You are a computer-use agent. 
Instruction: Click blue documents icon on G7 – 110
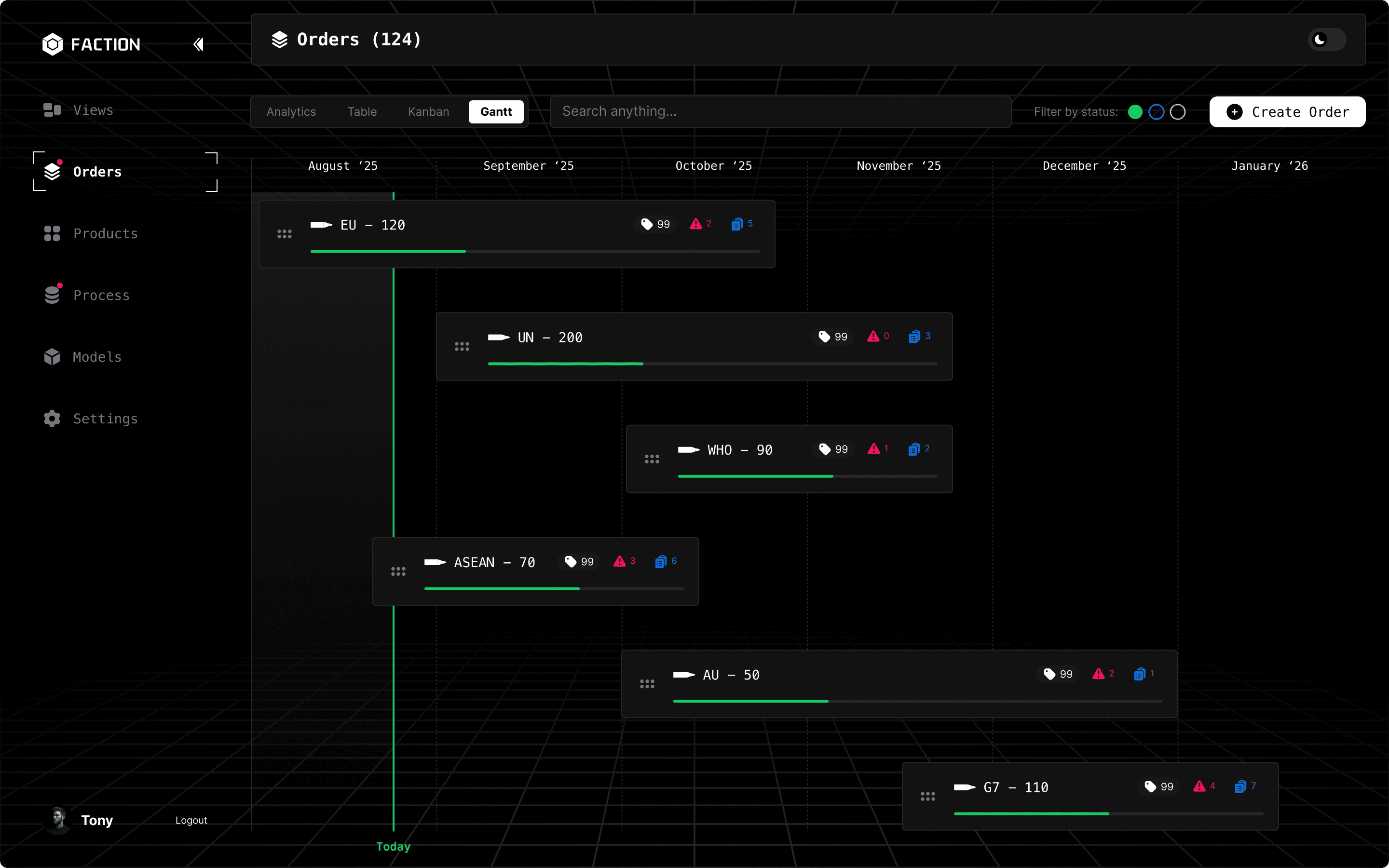tap(1240, 787)
